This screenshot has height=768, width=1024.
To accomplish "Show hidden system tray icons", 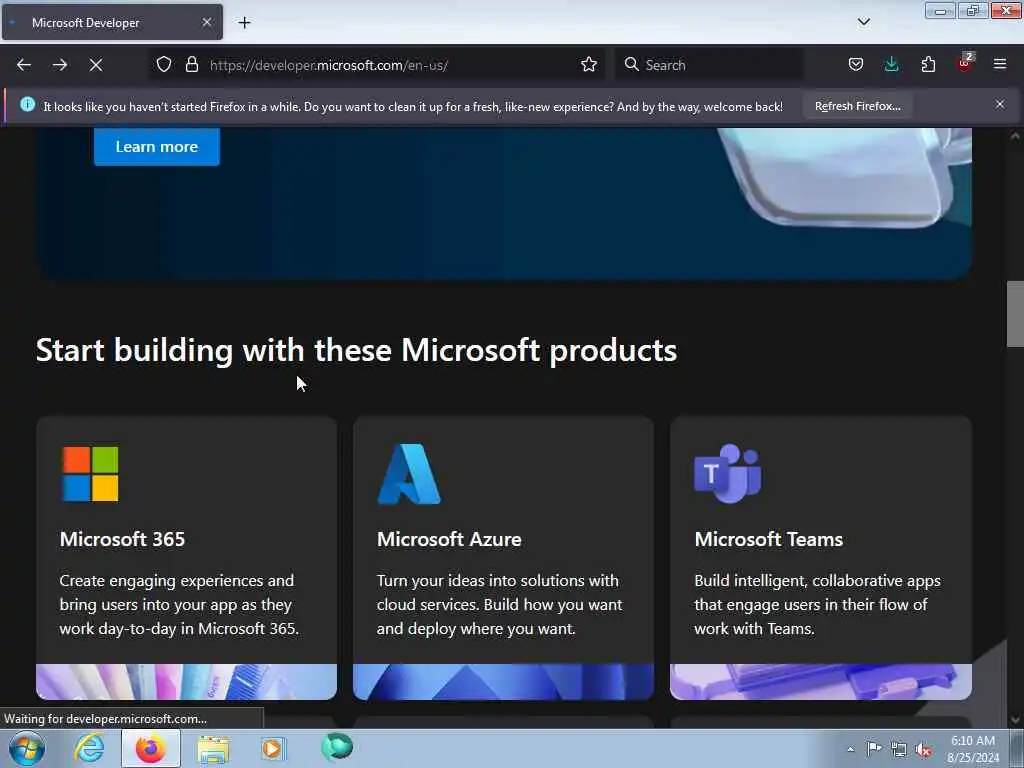I will [850, 749].
